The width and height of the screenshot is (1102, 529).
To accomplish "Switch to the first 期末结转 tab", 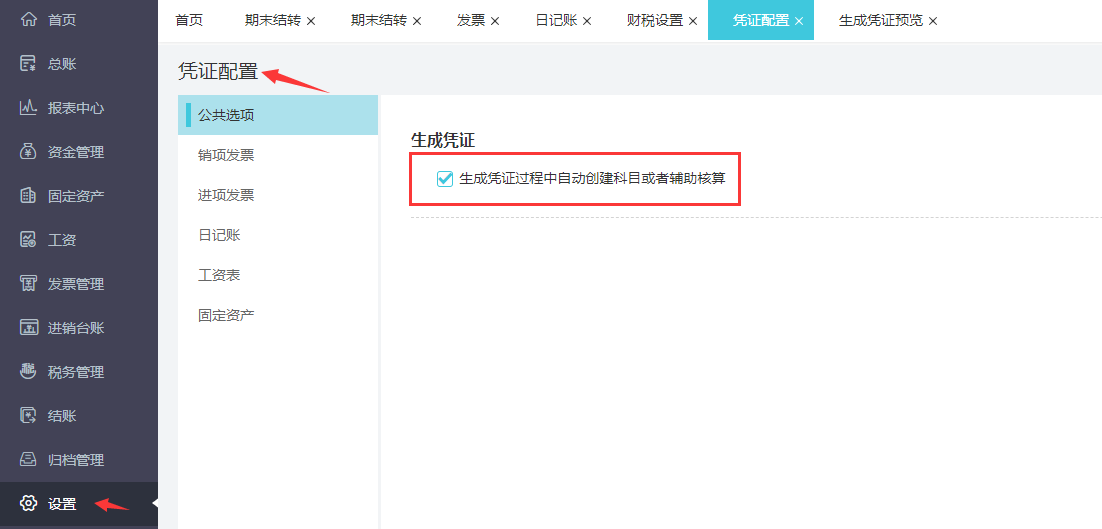I will 273,20.
